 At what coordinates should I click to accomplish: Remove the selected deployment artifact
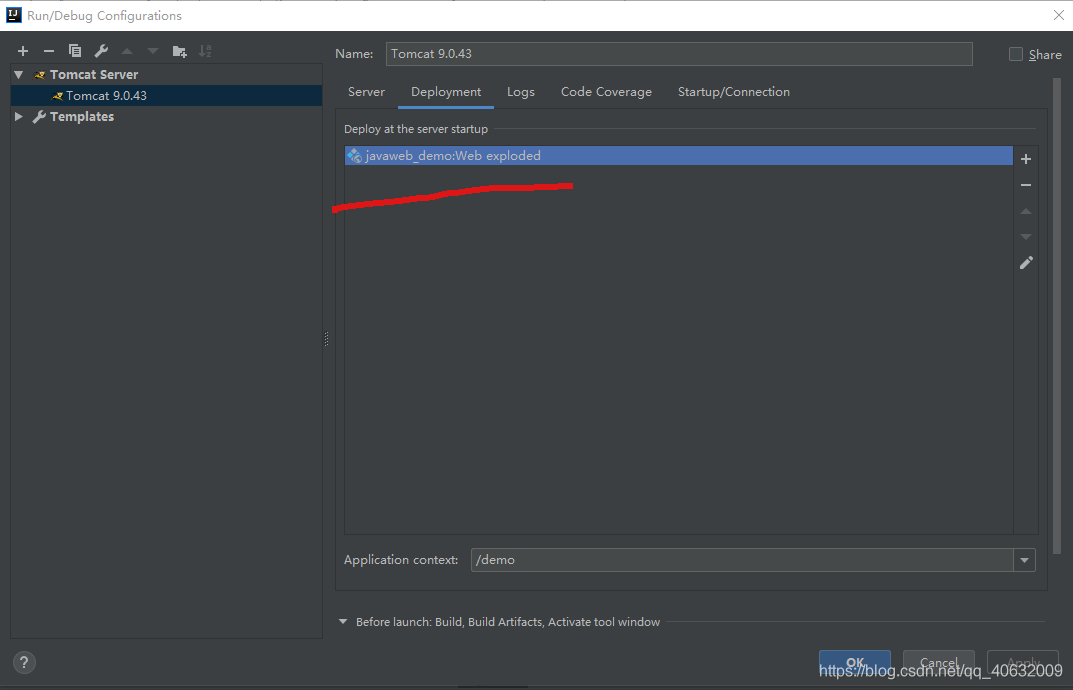[1026, 185]
